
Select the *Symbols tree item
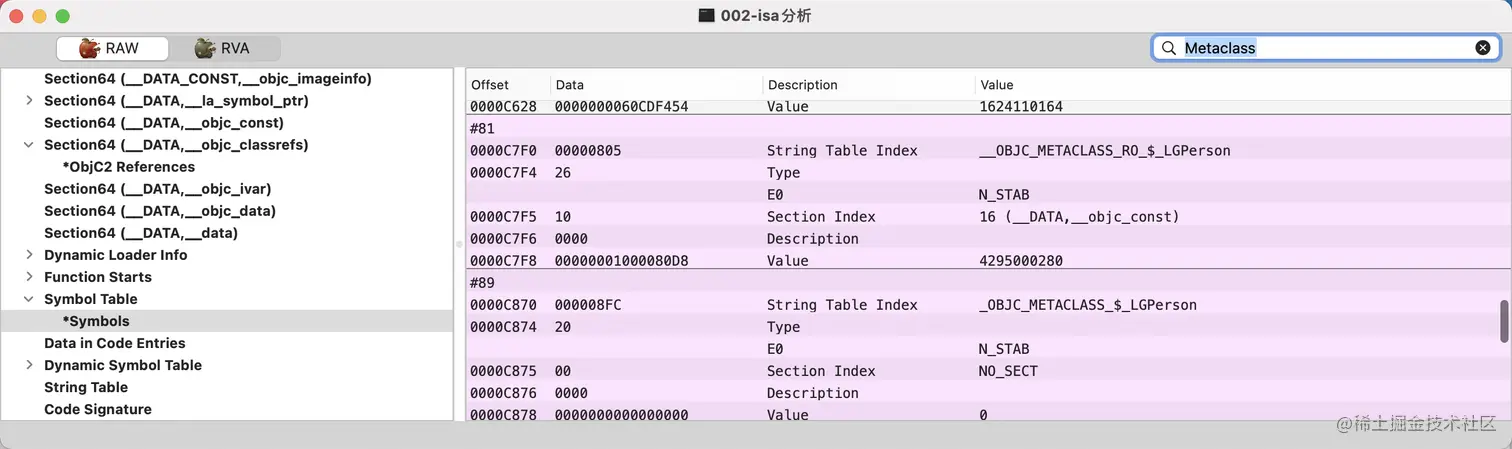tap(96, 321)
